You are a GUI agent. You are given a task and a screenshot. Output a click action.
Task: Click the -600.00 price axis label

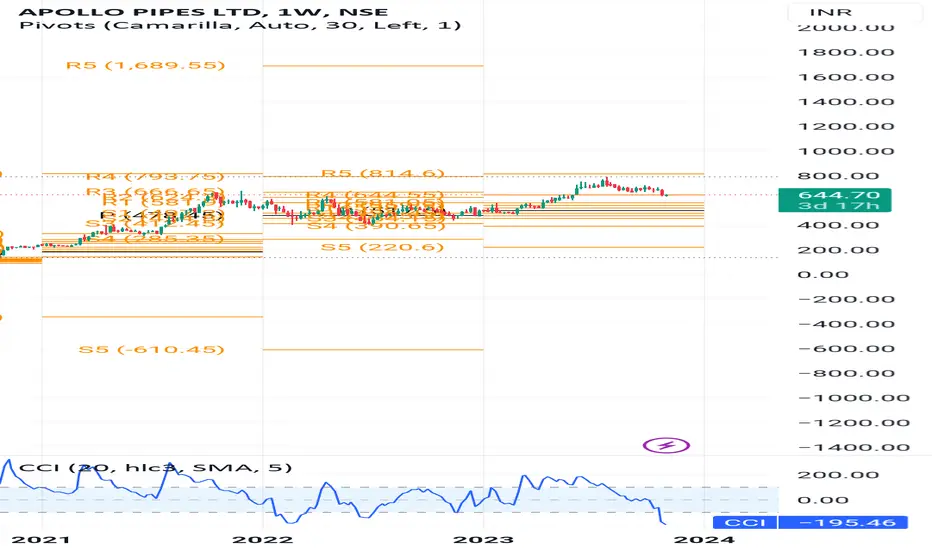coord(846,348)
